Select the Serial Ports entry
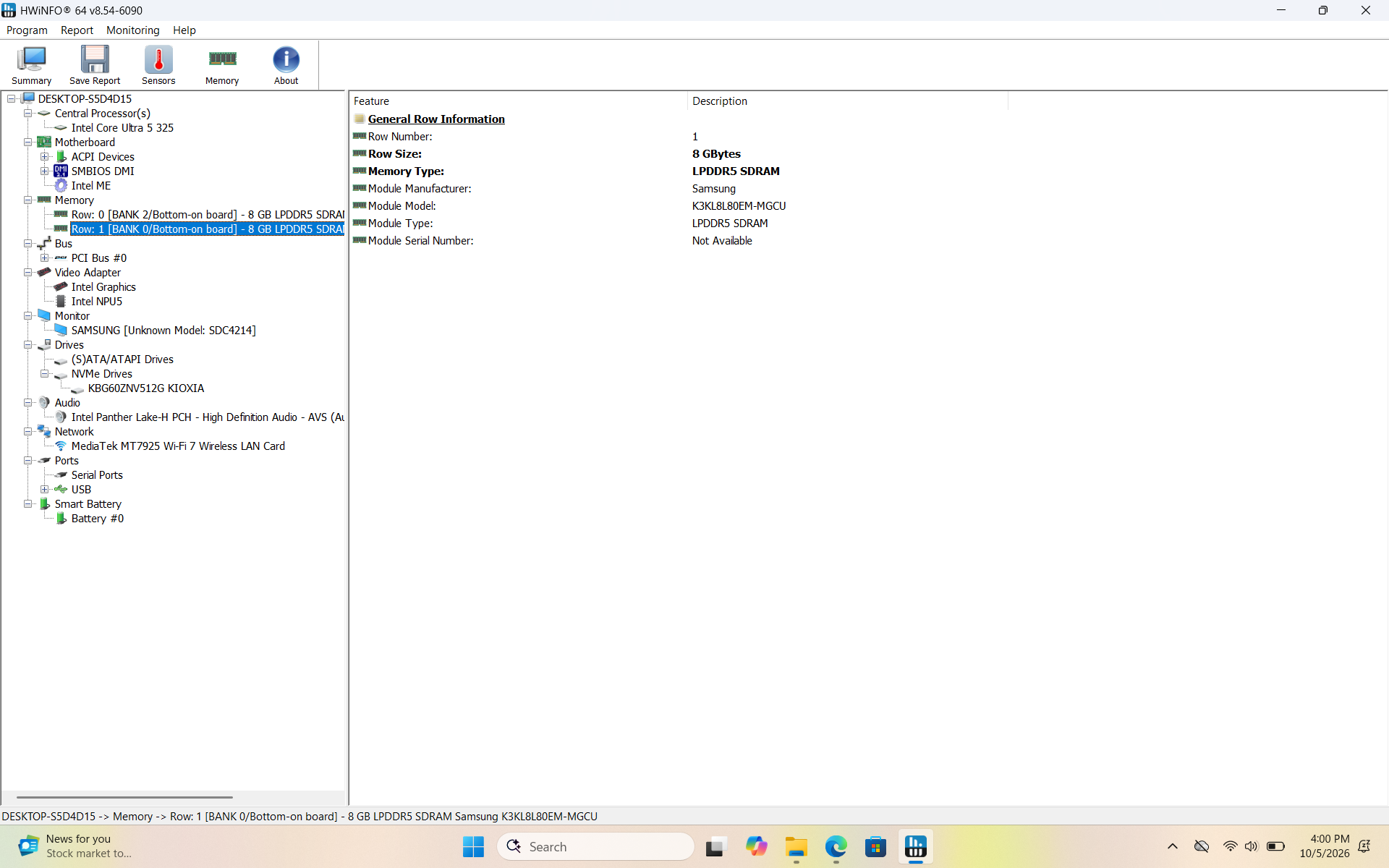This screenshot has height=868, width=1389. (97, 475)
